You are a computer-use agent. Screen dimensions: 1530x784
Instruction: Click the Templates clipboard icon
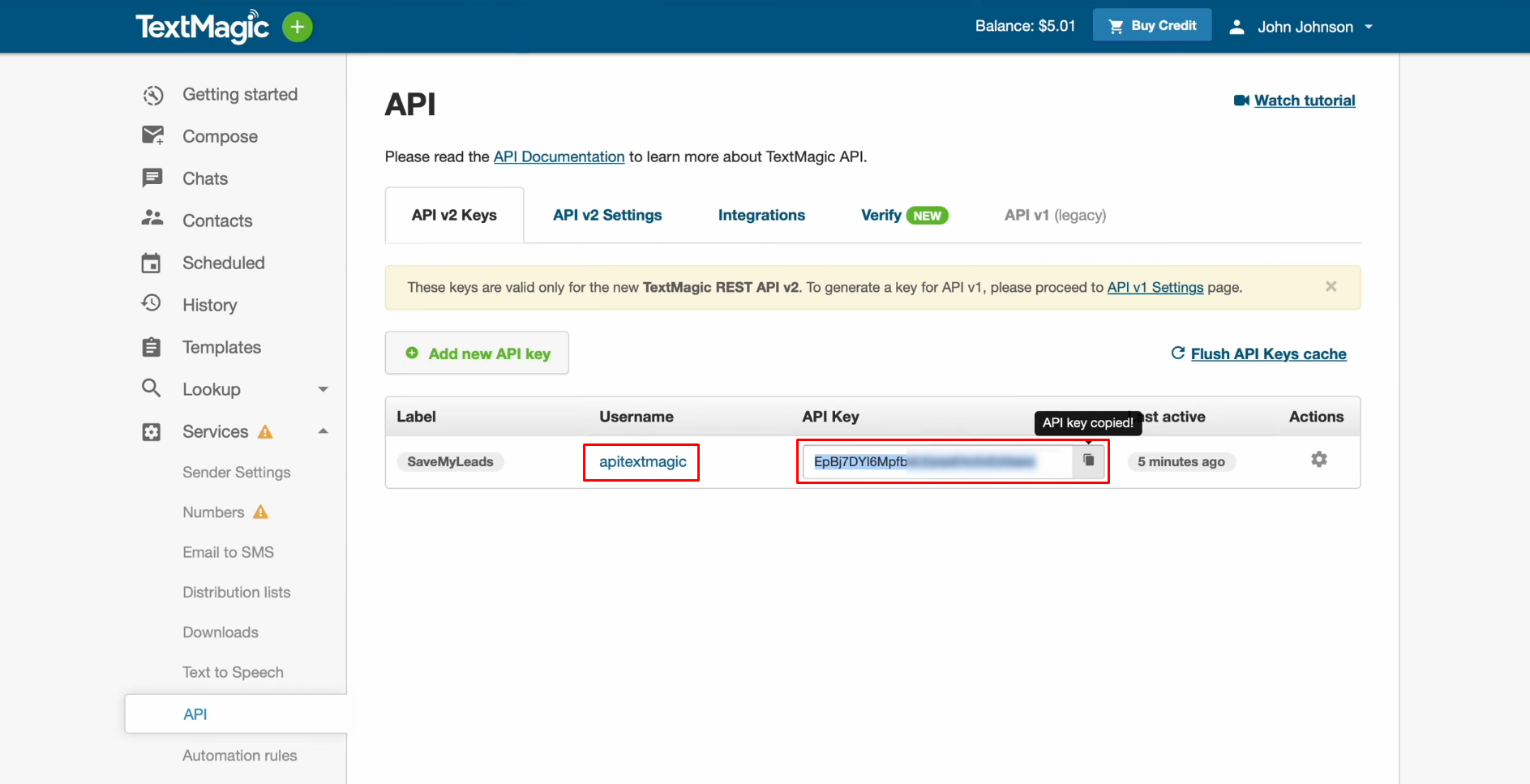tap(152, 347)
